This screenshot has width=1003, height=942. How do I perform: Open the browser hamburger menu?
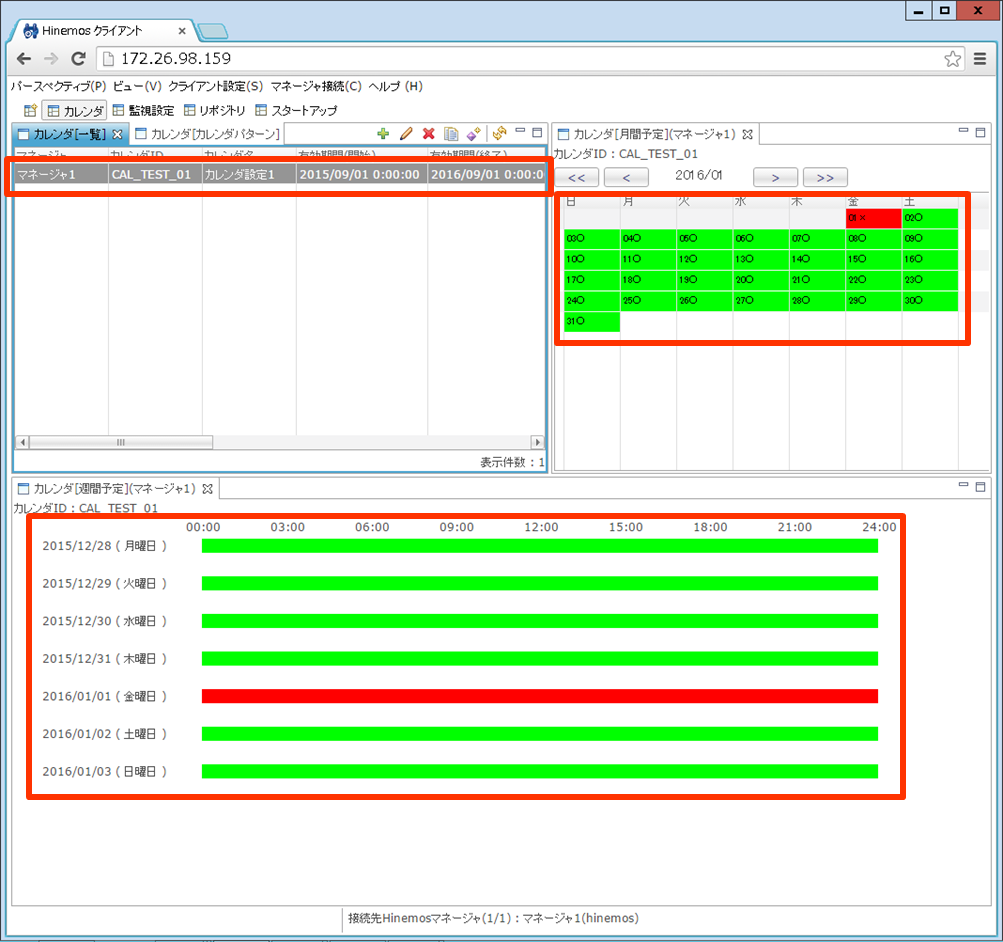[x=980, y=59]
